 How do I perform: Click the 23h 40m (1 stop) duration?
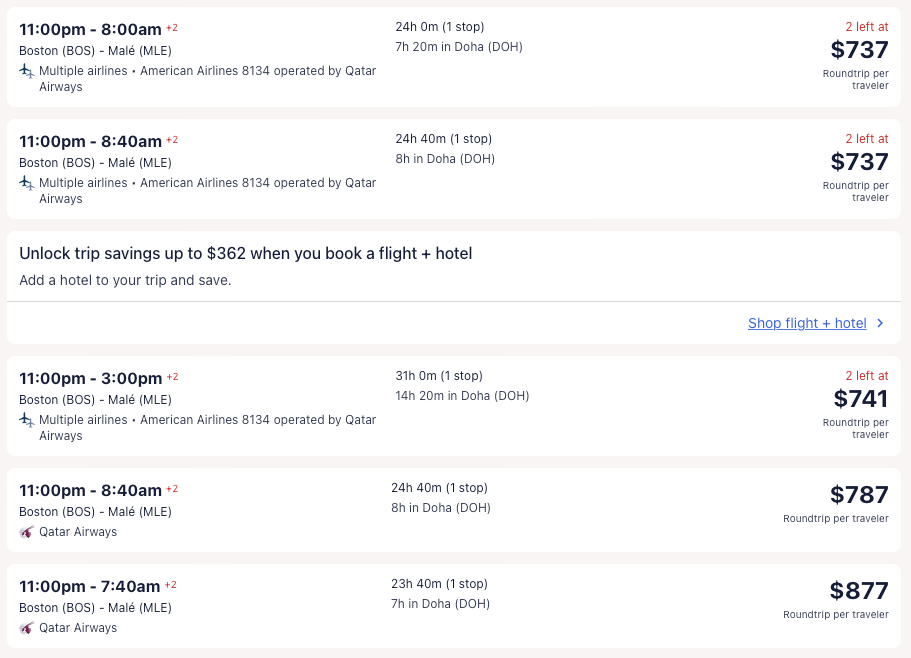438,584
